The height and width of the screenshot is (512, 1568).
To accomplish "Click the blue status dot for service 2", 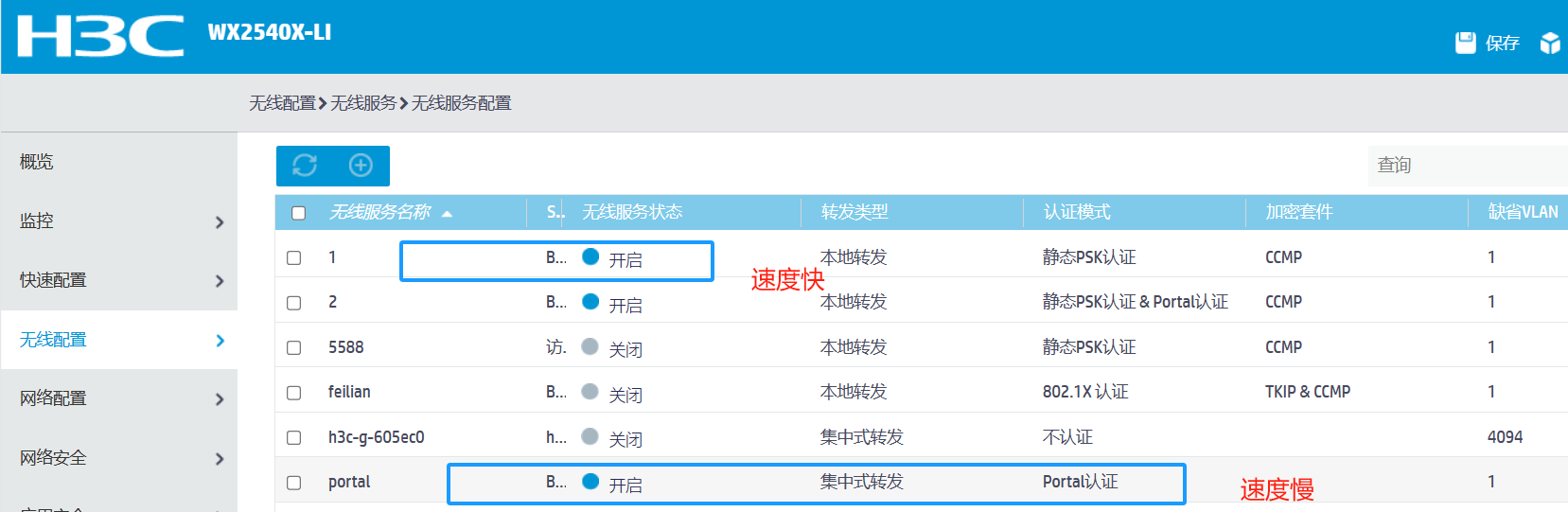I will click(x=590, y=302).
